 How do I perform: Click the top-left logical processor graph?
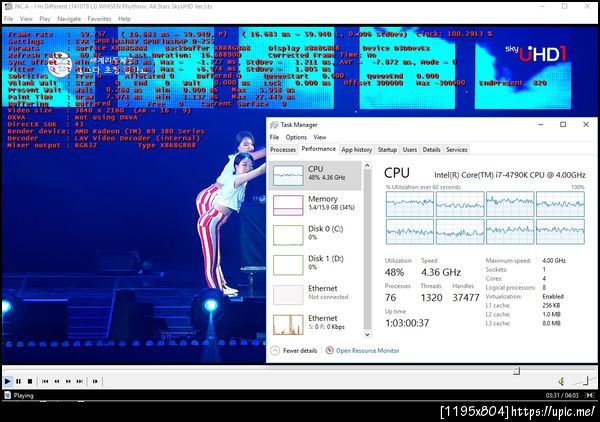(409, 204)
